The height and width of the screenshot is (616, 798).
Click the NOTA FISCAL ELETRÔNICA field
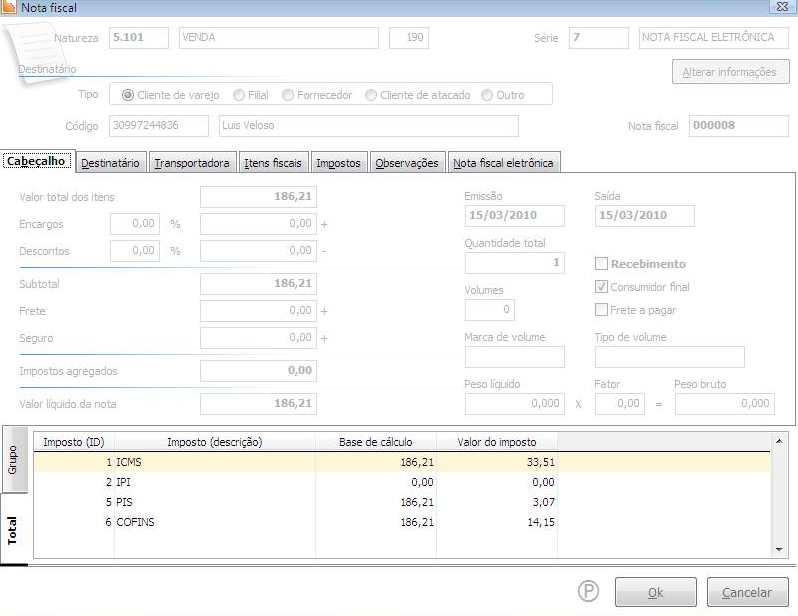[714, 38]
